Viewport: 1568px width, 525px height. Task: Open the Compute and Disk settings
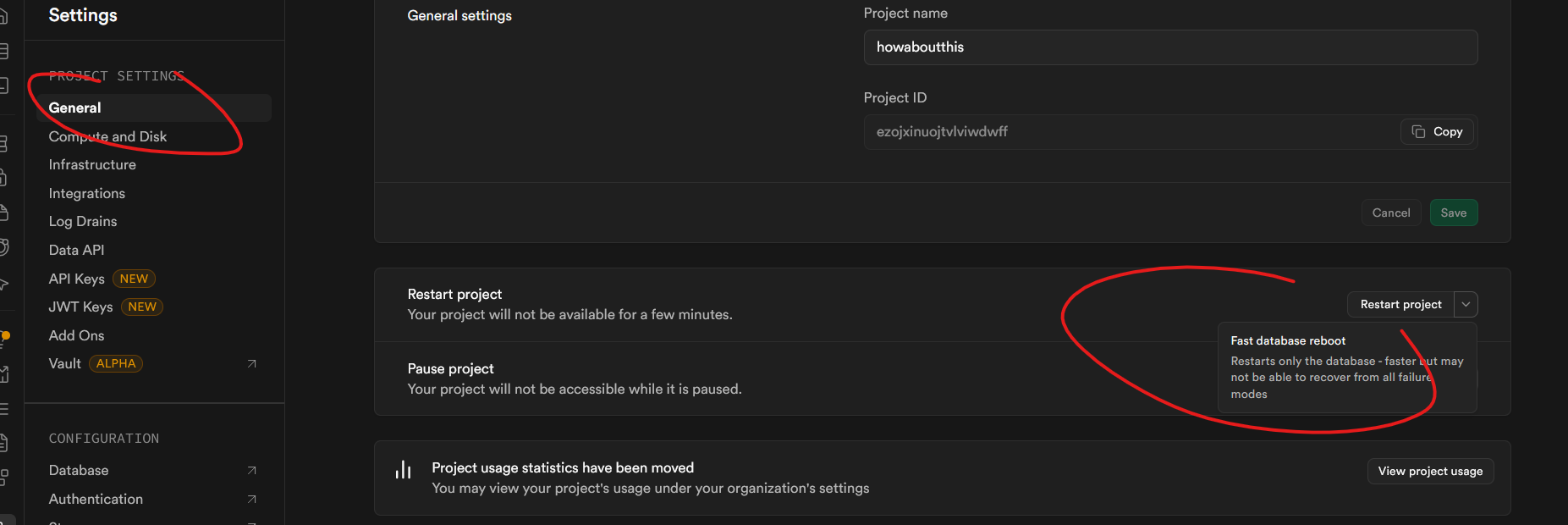107,137
